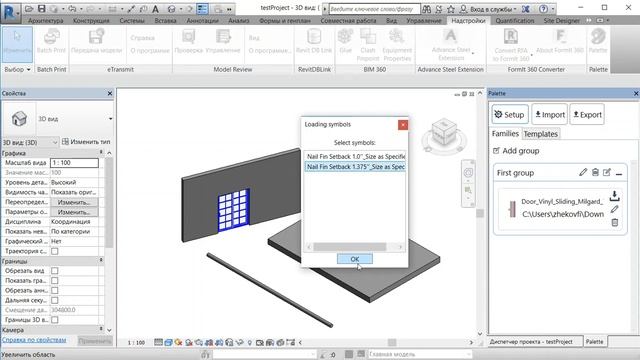
Task: Click the Help question mark icon
Action: pos(543,9)
